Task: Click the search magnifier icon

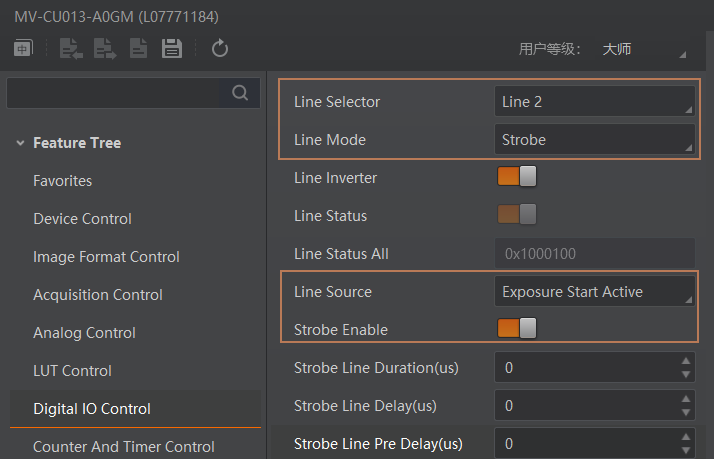Action: [x=240, y=93]
